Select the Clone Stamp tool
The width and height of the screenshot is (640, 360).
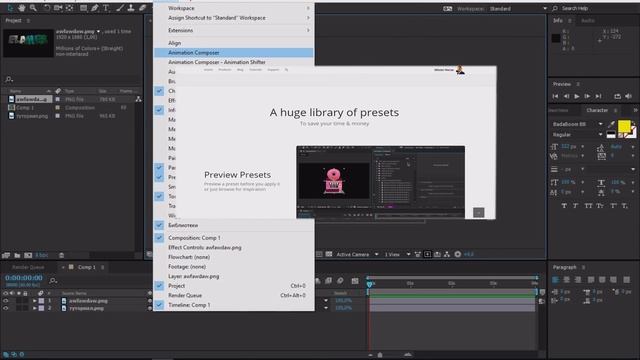(x=131, y=8)
